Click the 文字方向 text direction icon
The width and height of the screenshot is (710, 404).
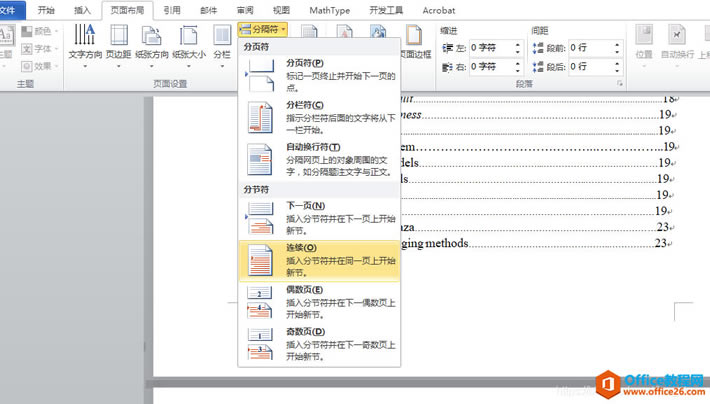click(85, 35)
